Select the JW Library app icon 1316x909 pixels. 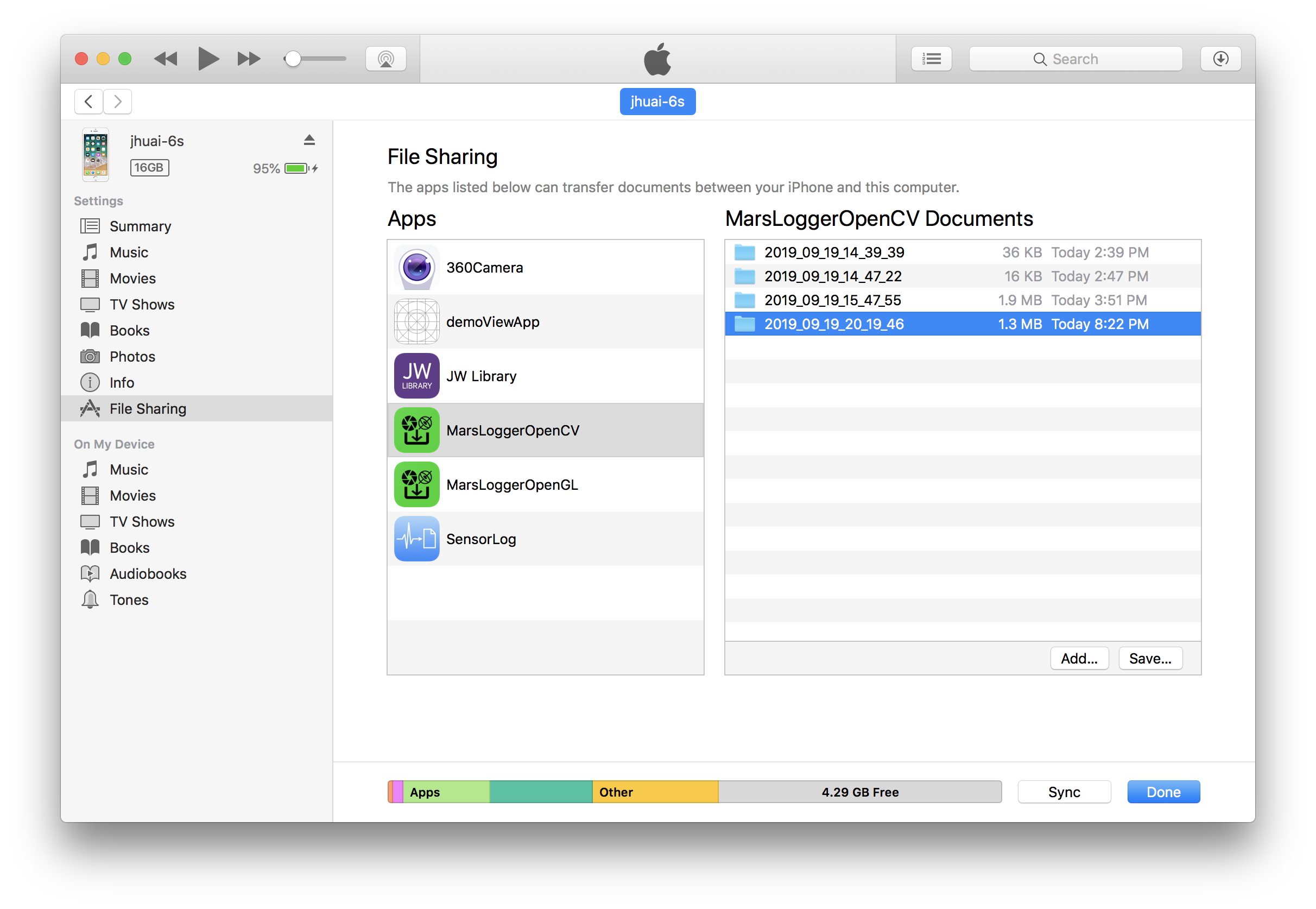tap(415, 376)
